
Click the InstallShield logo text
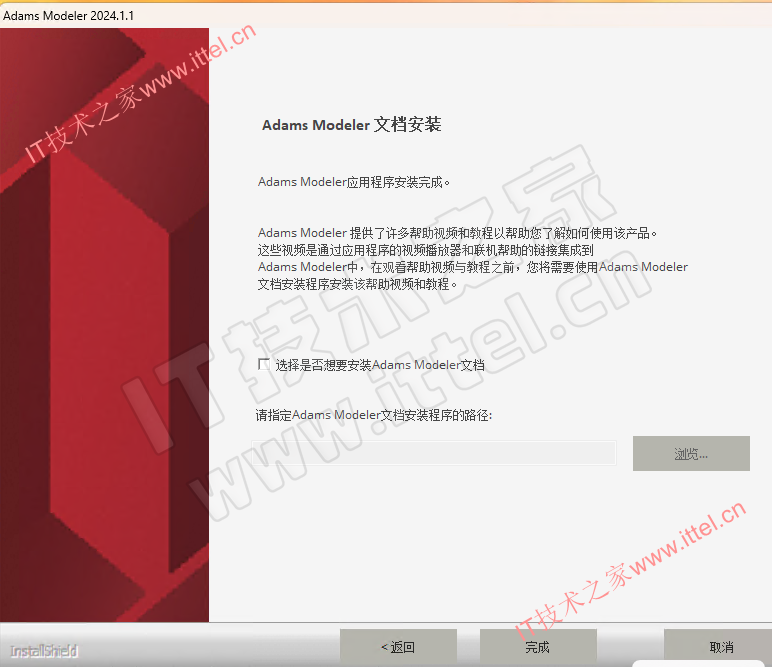tap(44, 651)
